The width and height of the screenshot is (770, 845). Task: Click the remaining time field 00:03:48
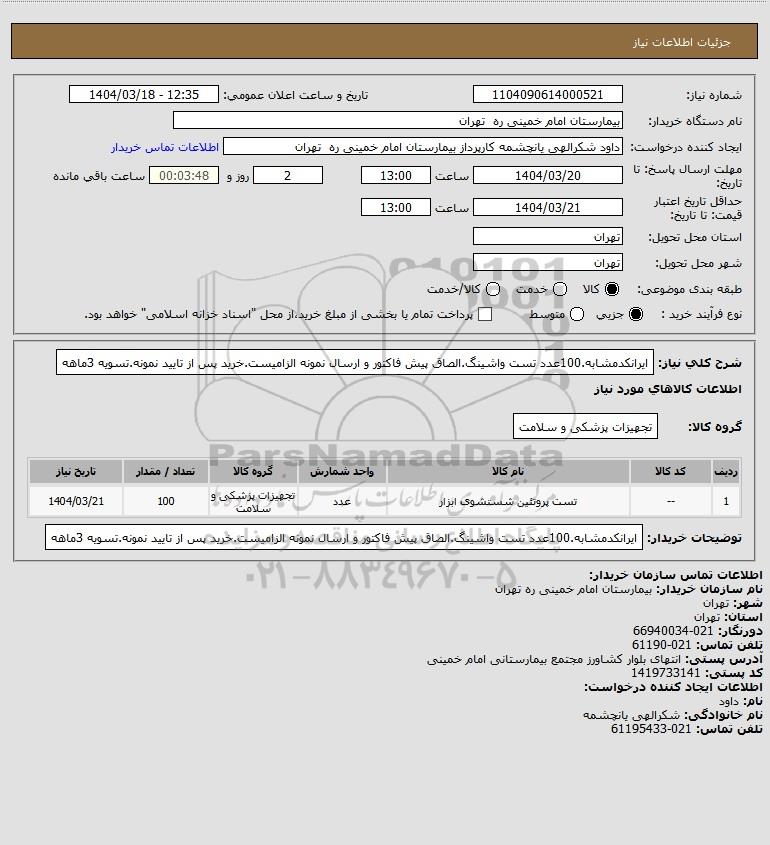[184, 176]
